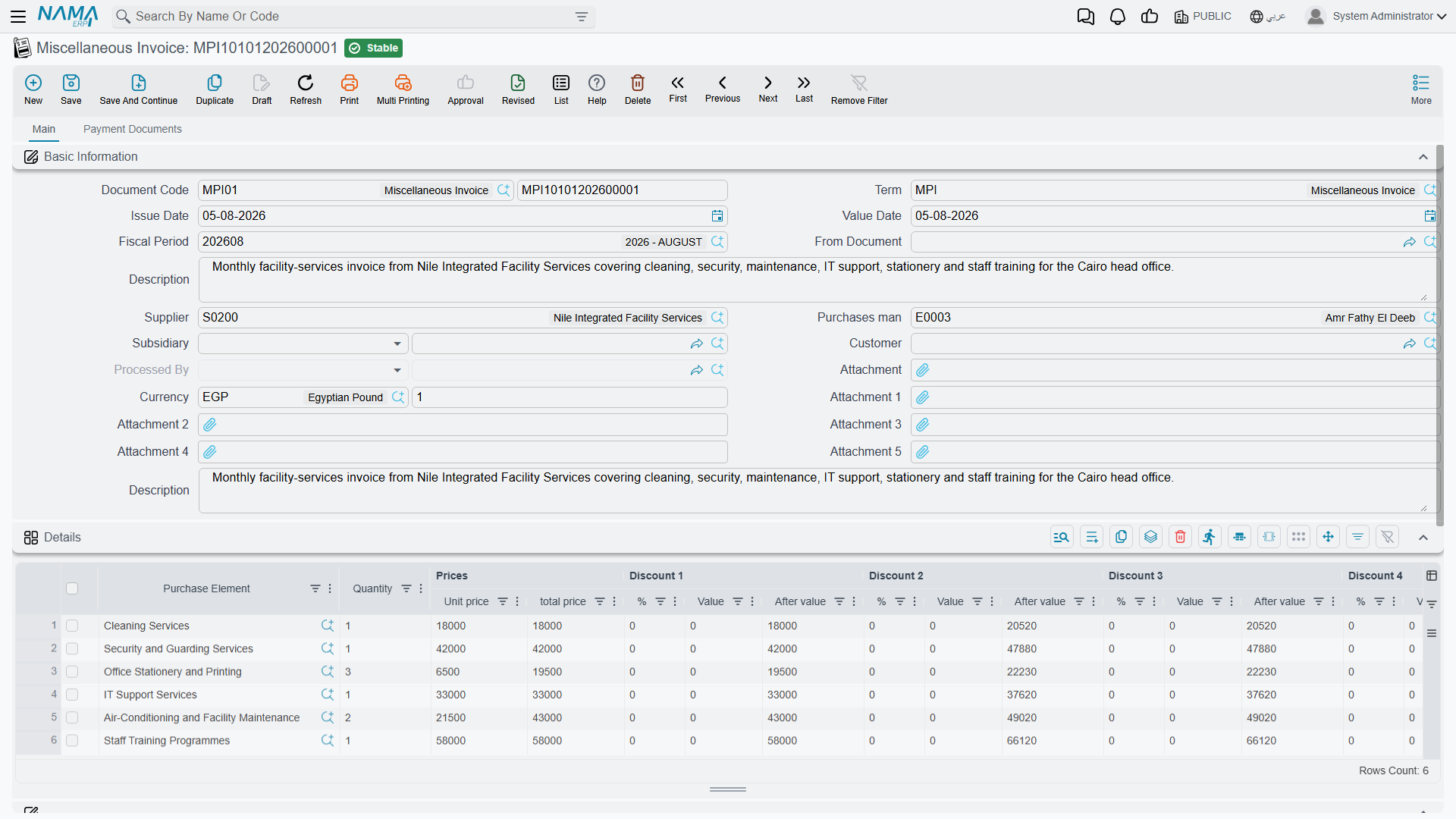Image resolution: width=1456 pixels, height=819 pixels.
Task: Click Remove Filter toolbar icon
Action: tap(859, 89)
